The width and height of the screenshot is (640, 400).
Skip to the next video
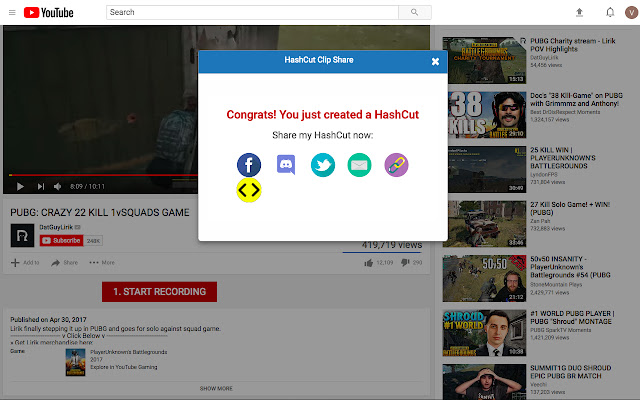click(40, 187)
